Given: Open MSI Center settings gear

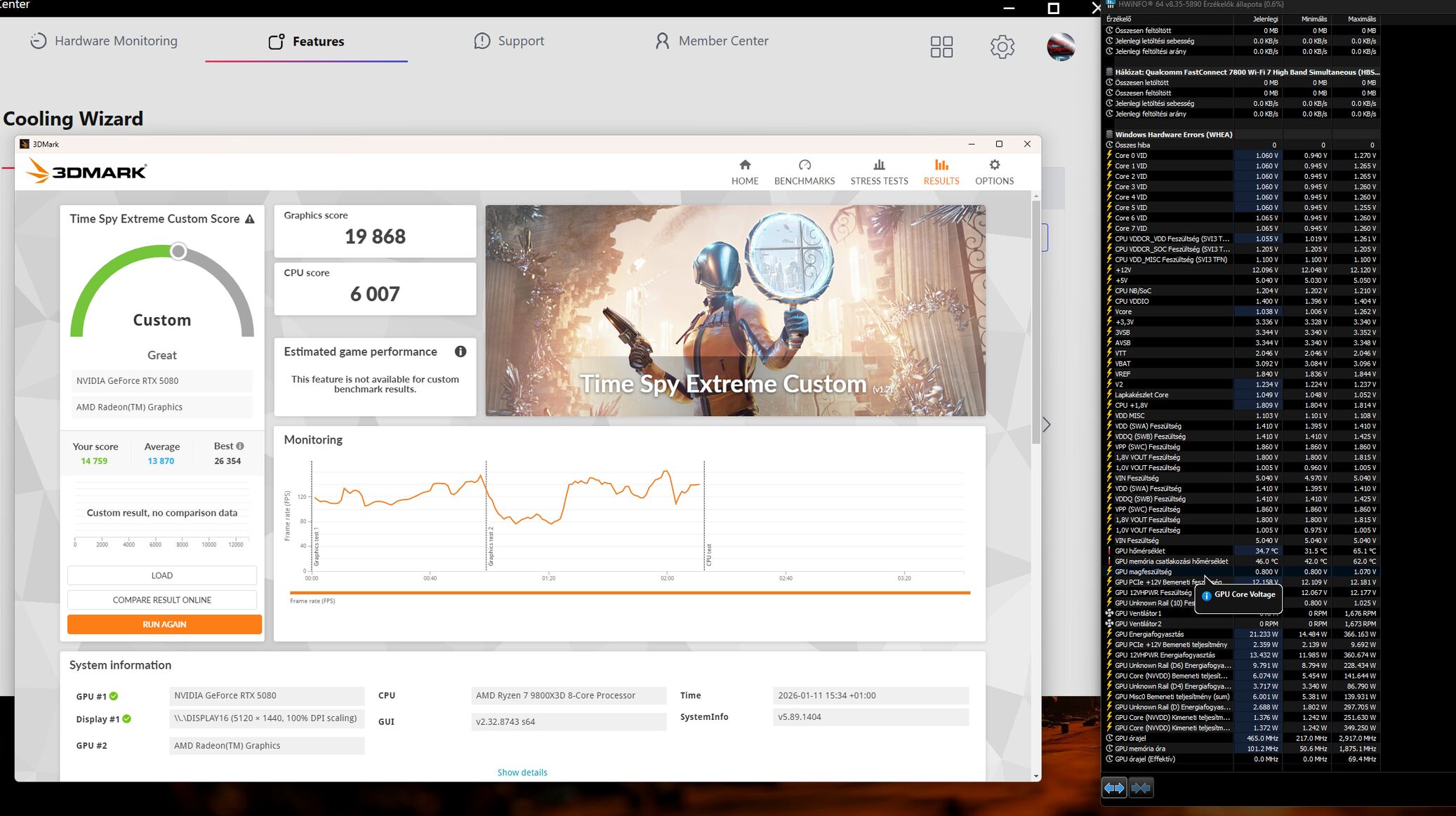Looking at the screenshot, I should [1002, 47].
